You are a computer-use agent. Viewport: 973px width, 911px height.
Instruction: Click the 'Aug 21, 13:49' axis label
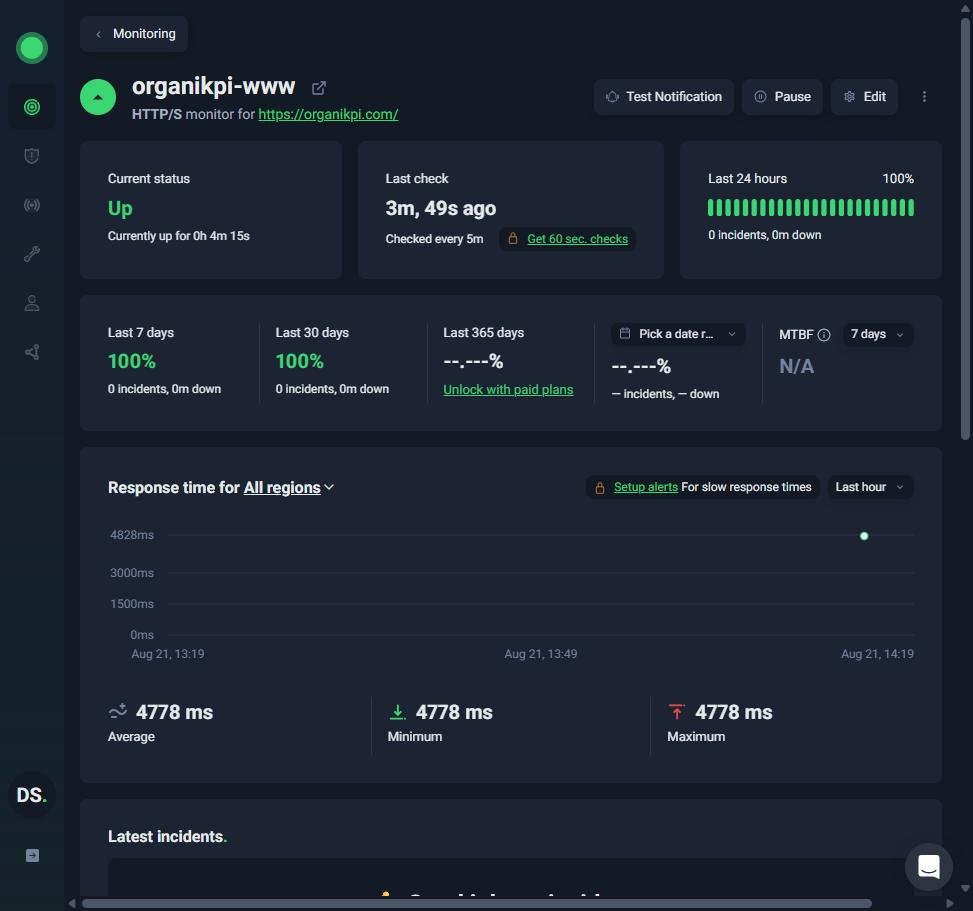click(x=540, y=653)
